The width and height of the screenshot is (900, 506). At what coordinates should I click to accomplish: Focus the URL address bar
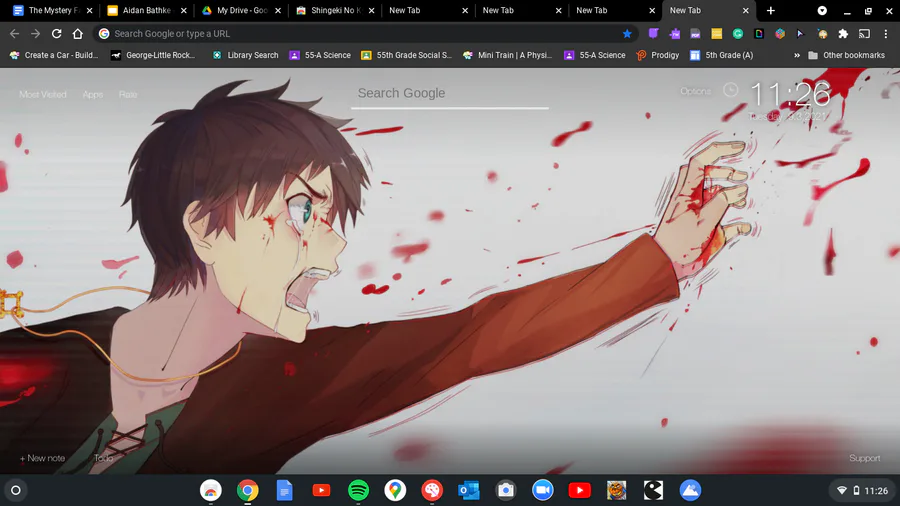(367, 34)
